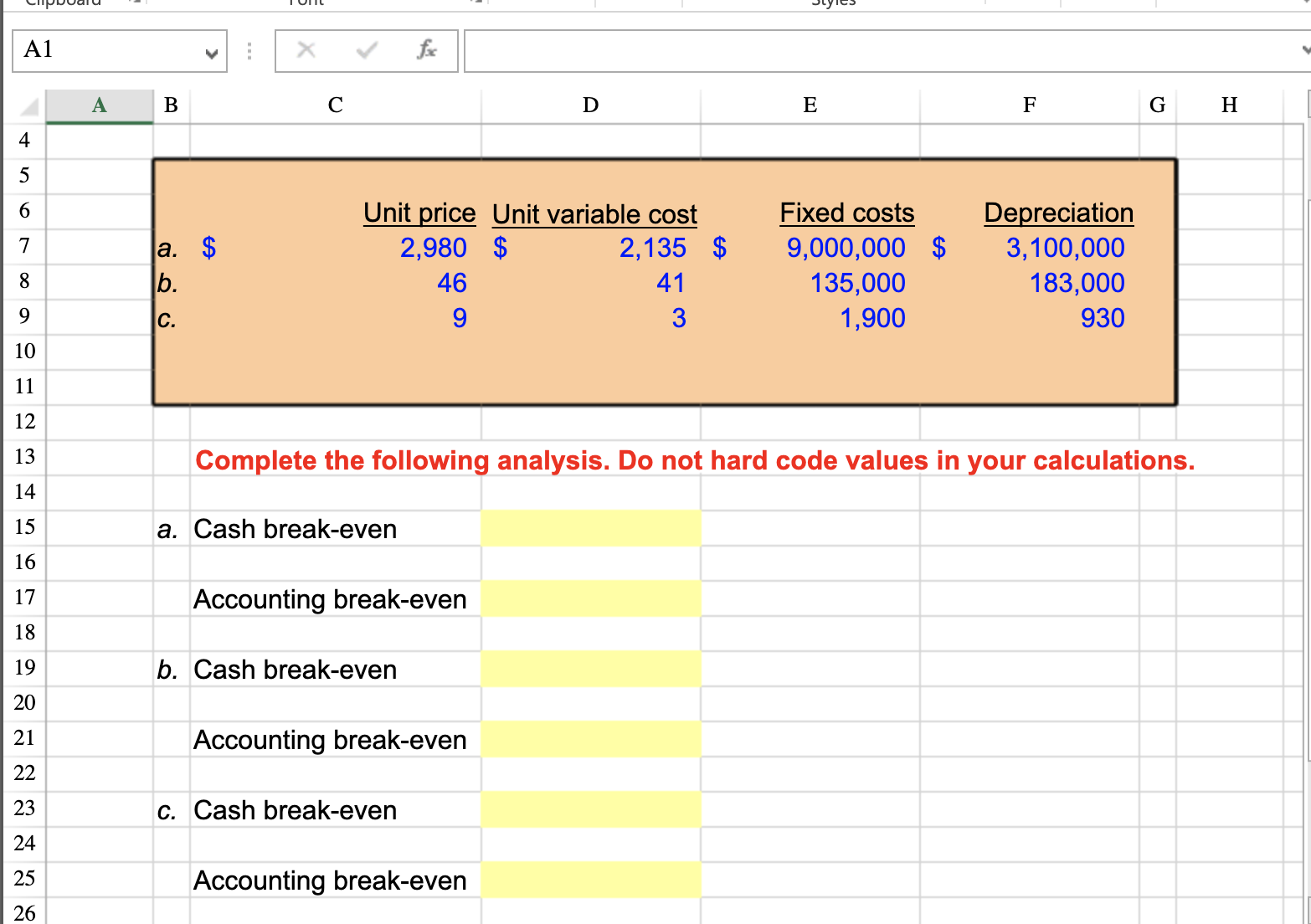Open the Name Box dropdown arrow
This screenshot has height=924, width=1311.
[212, 54]
